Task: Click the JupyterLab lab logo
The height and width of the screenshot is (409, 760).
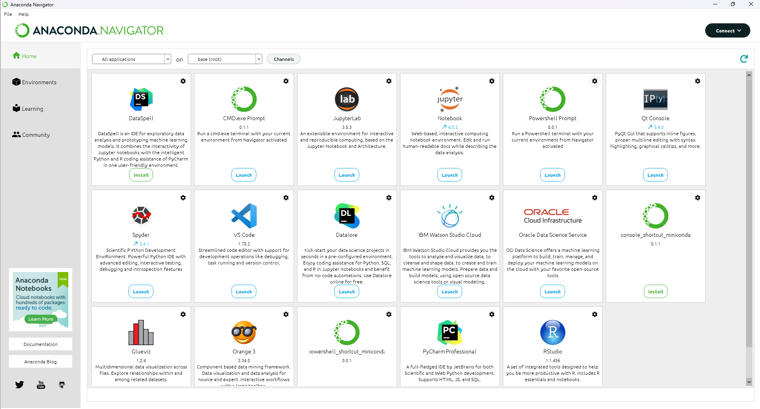Action: [347, 99]
